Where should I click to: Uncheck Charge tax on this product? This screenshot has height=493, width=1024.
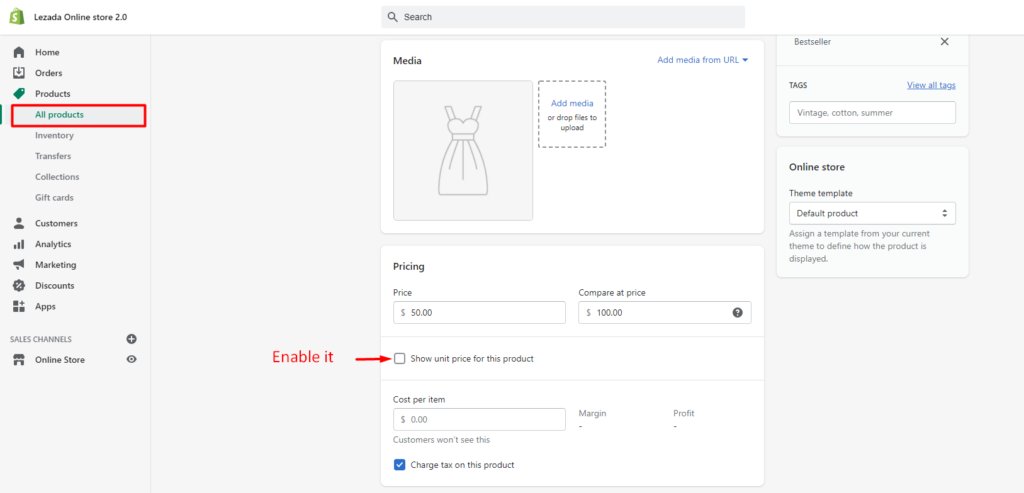coord(400,465)
